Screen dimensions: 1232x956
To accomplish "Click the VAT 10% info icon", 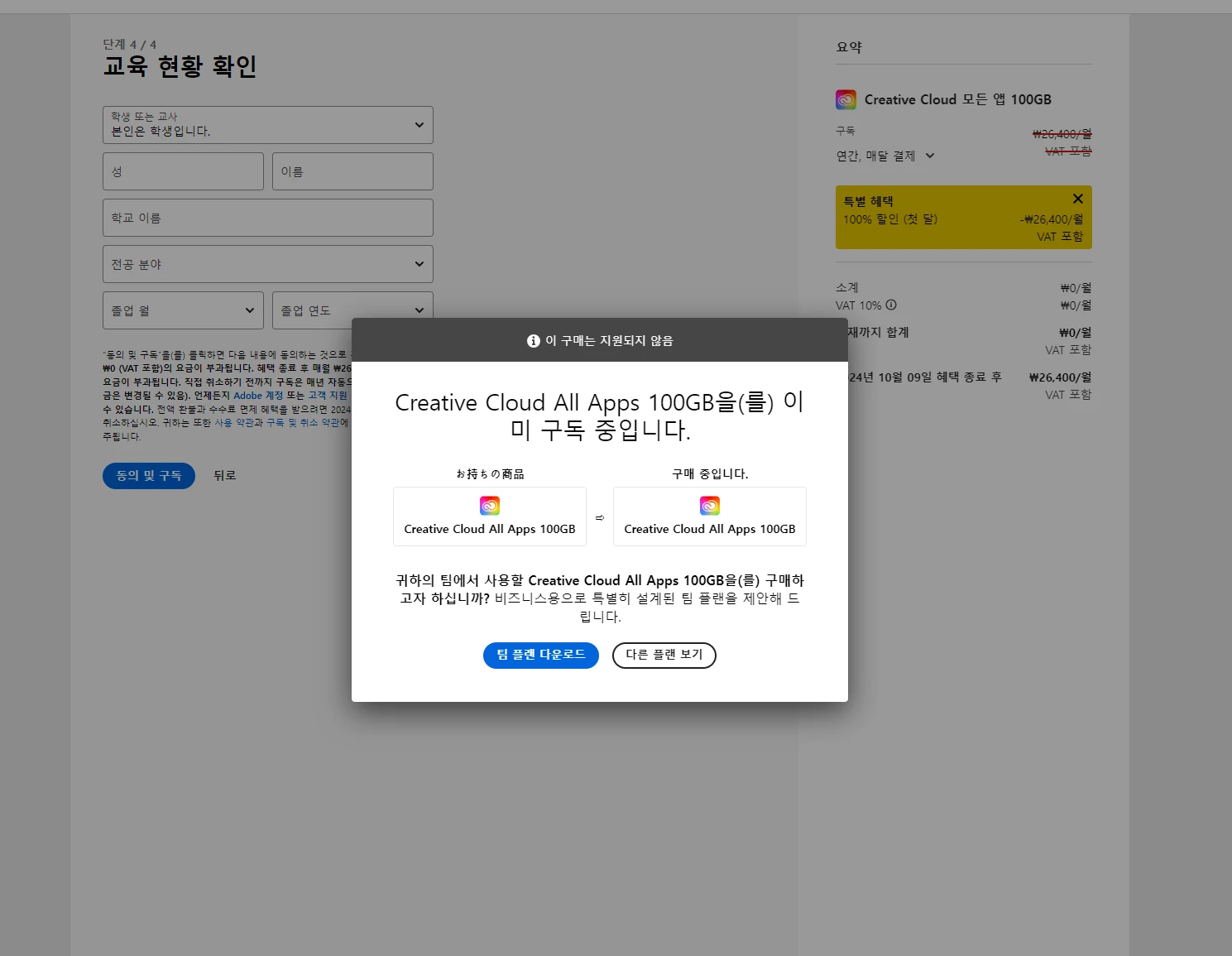I will coord(891,305).
